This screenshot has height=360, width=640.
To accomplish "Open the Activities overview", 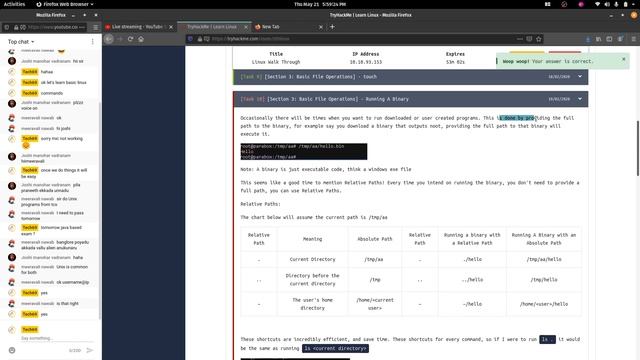I will (14, 4).
